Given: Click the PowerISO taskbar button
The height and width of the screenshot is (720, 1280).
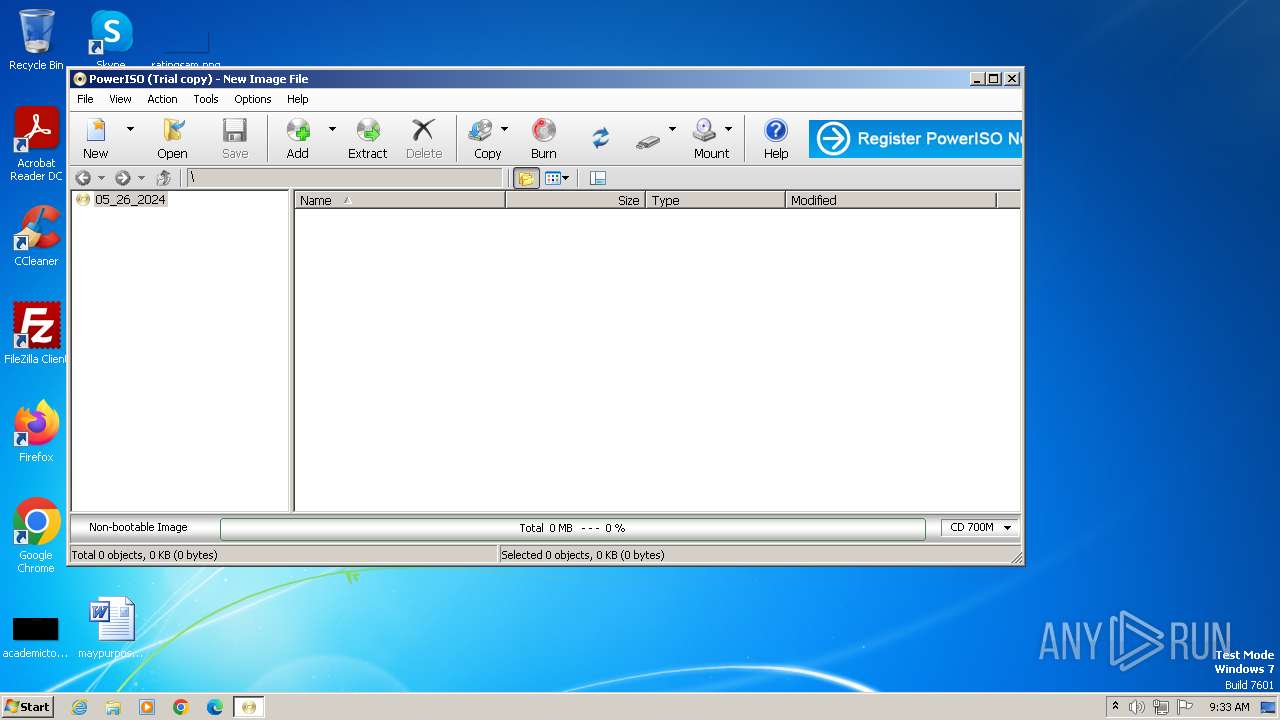Looking at the screenshot, I should tap(249, 707).
